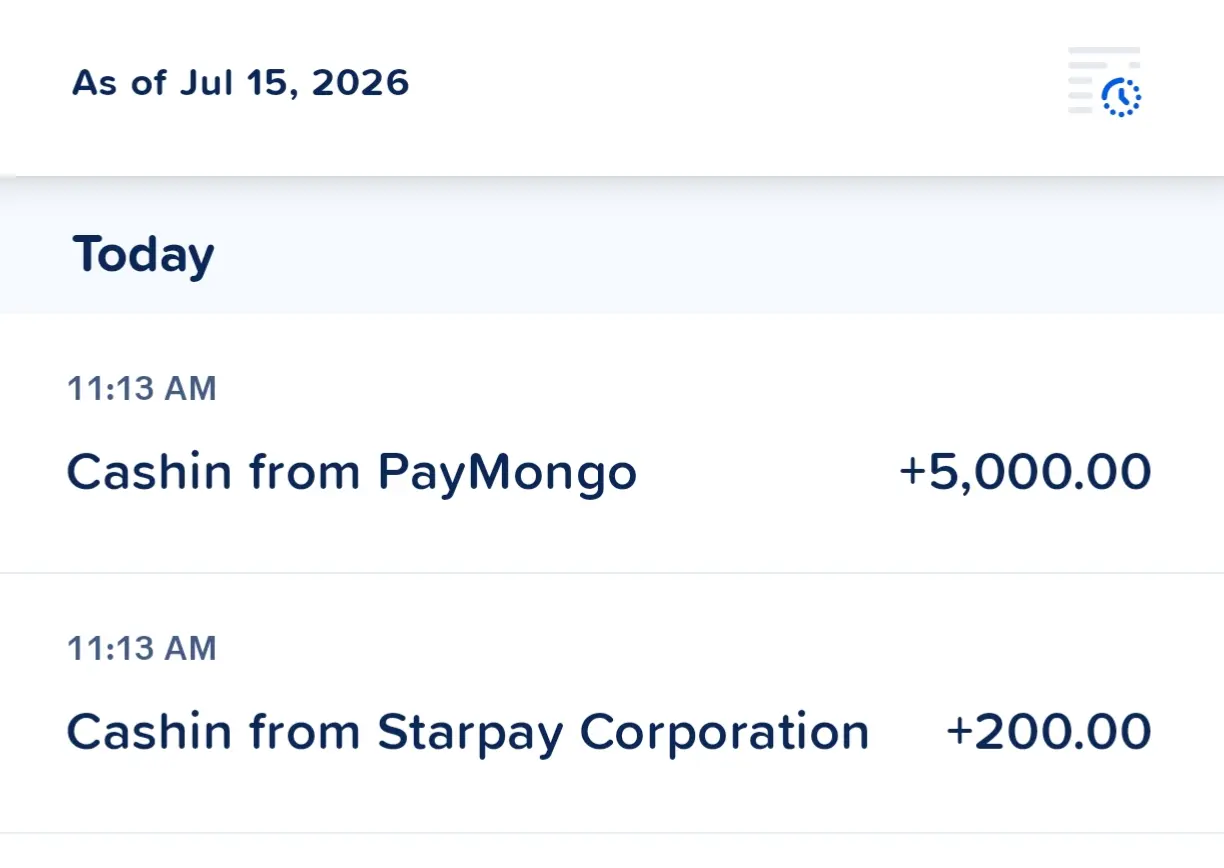Click the 11:13 AM timestamp above PayMongo
This screenshot has width=1224, height=868.
coord(142,388)
